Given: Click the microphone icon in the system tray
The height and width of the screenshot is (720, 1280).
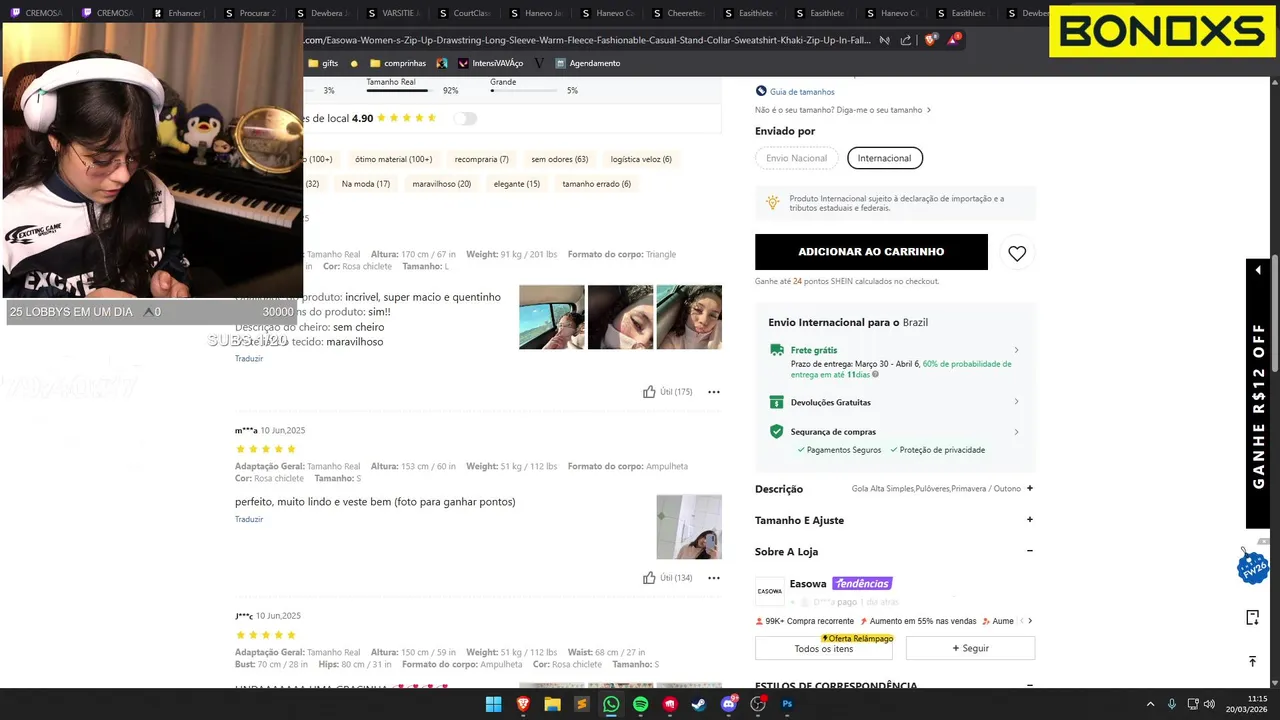Looking at the screenshot, I should [x=1172, y=704].
